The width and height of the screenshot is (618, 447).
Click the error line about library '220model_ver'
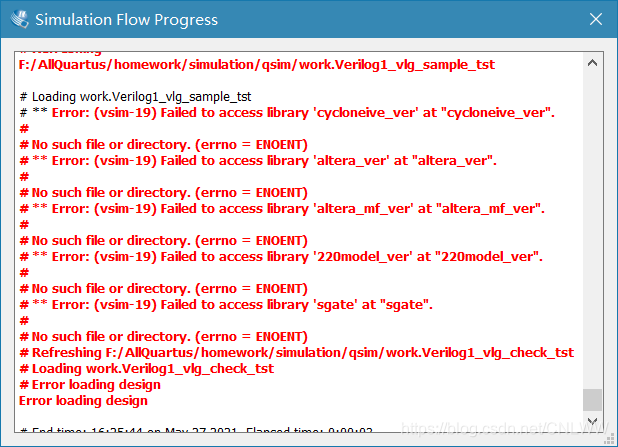tap(281, 257)
